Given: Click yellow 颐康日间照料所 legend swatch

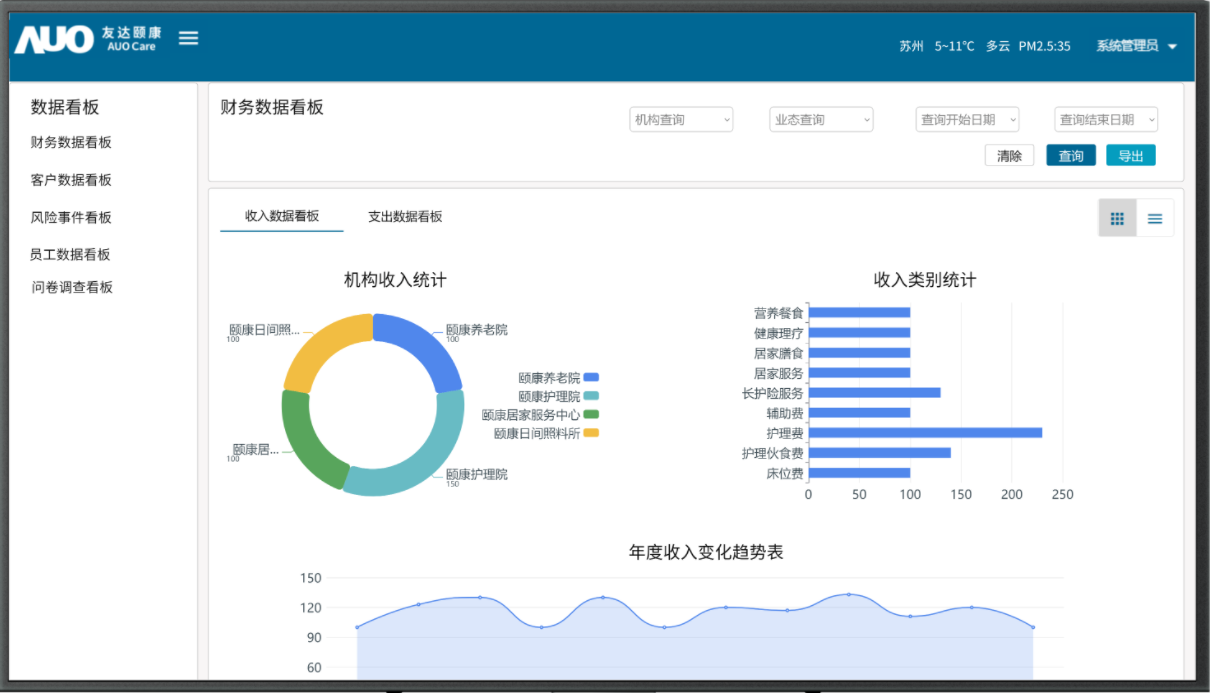Looking at the screenshot, I should 591,433.
